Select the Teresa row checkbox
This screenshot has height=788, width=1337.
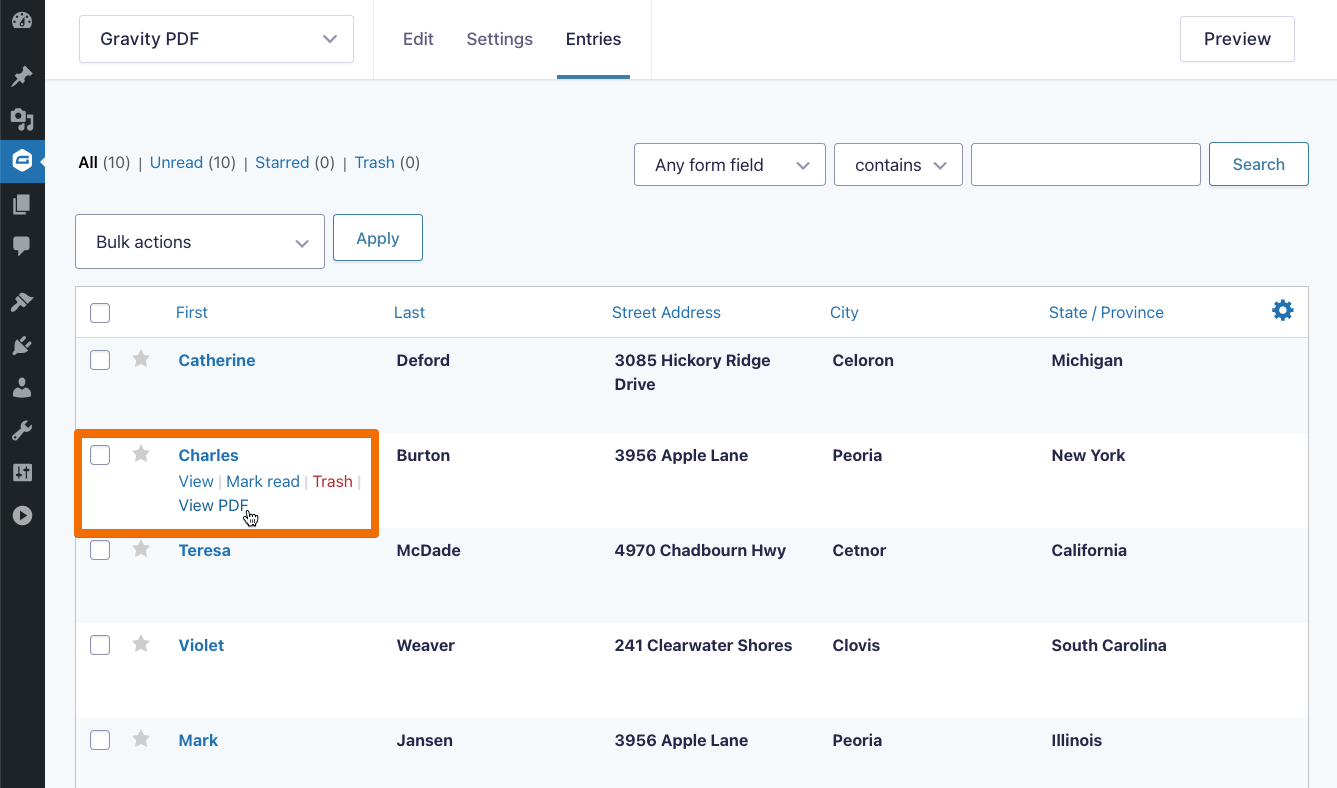[100, 550]
